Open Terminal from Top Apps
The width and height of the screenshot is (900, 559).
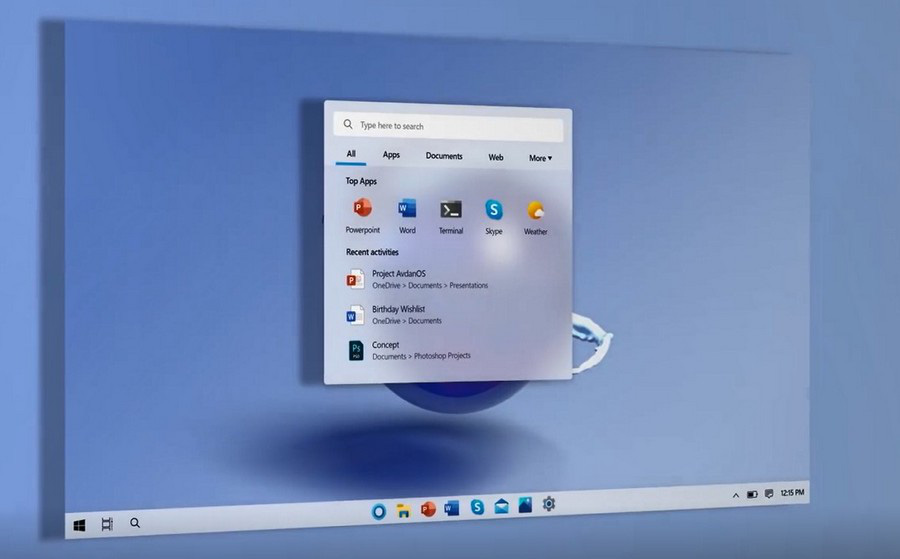451,216
